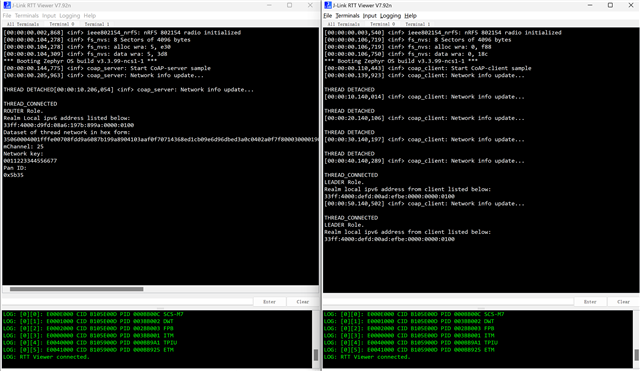The image size is (640, 371).
Task: Open File menu in right RTT Viewer
Action: (x=328, y=16)
